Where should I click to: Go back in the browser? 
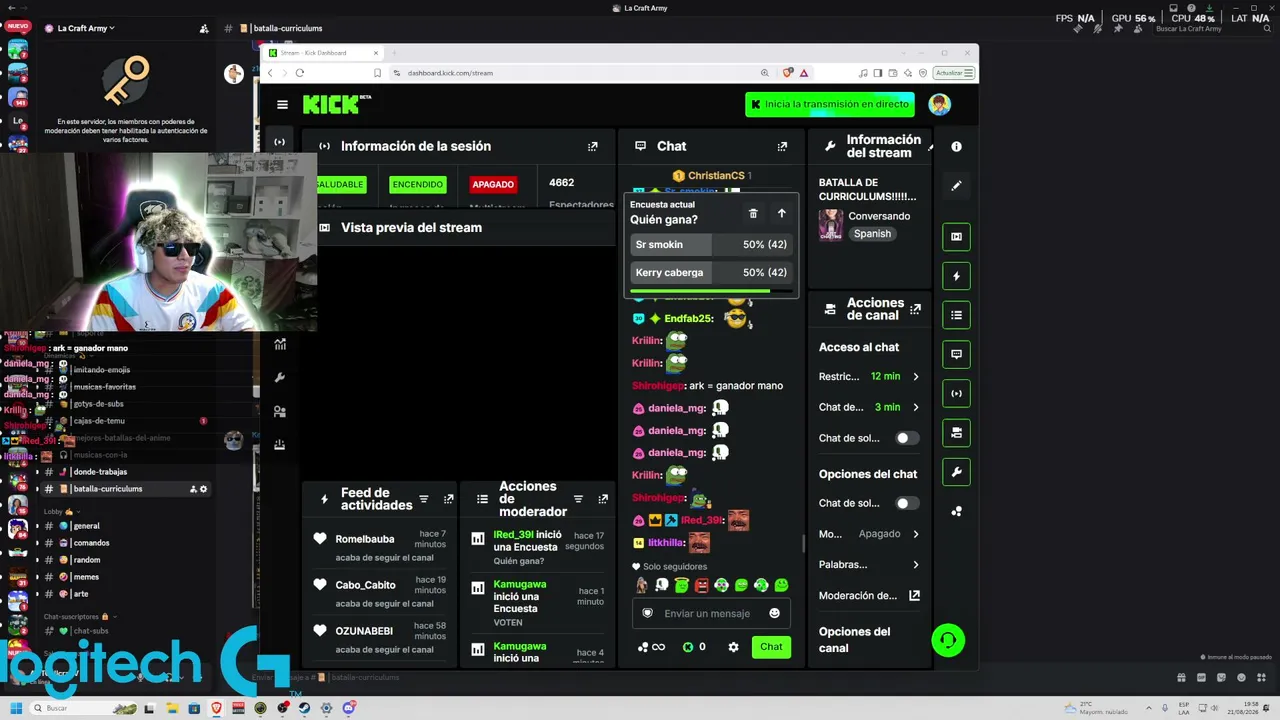[270, 73]
